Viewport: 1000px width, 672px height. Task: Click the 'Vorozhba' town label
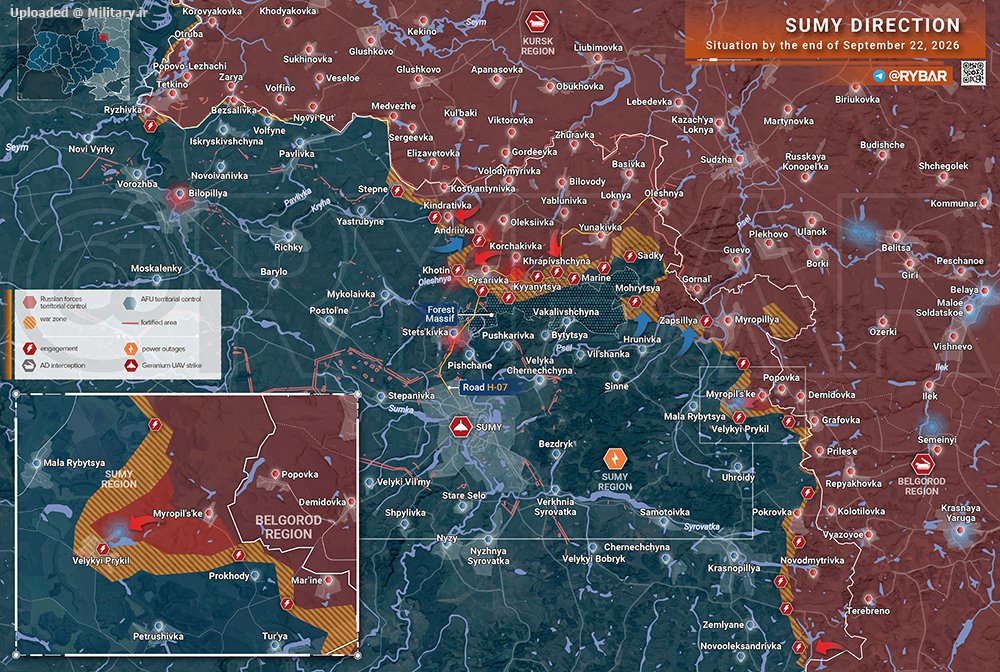(x=137, y=184)
